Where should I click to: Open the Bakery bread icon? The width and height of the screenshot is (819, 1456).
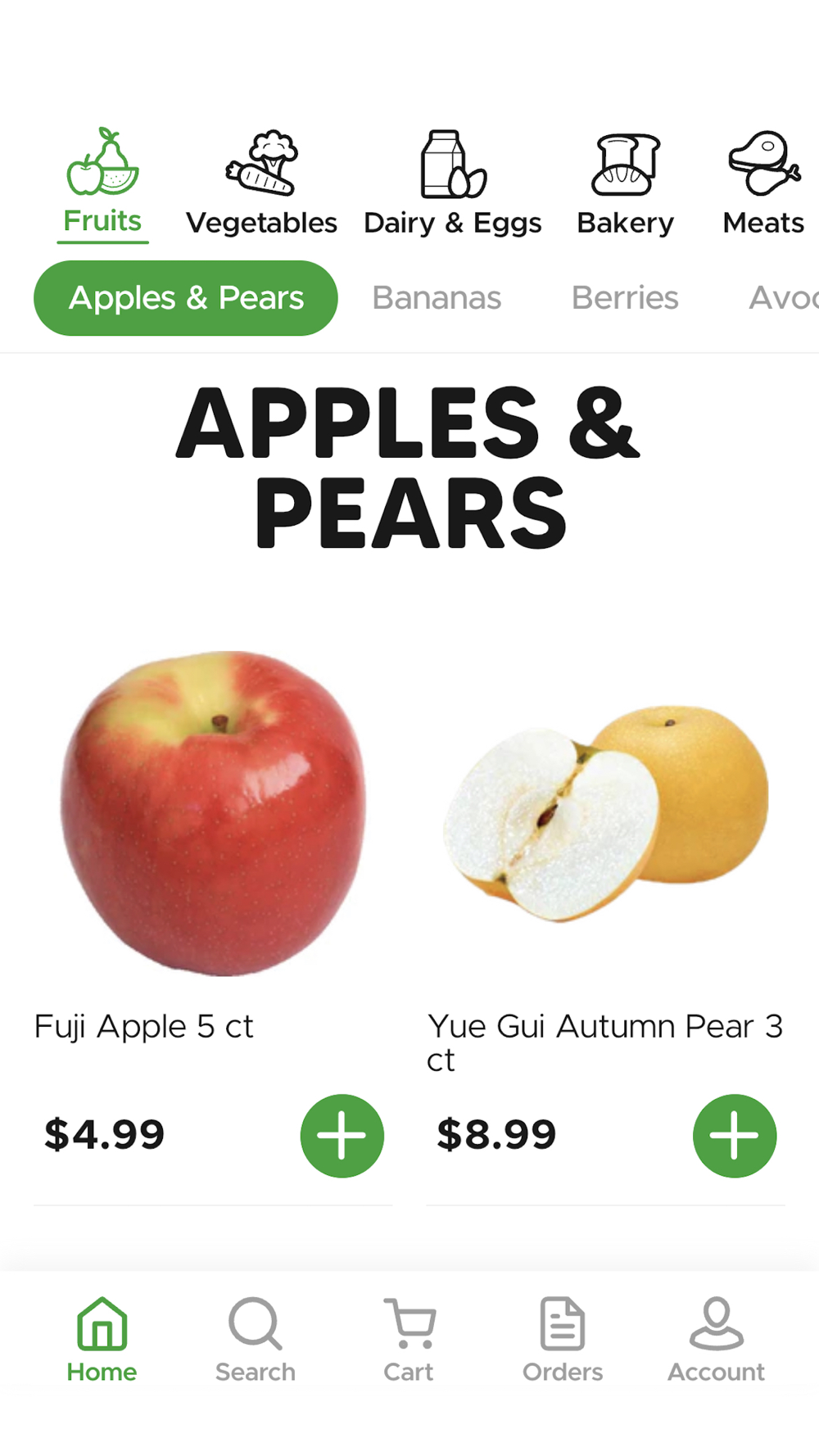click(626, 165)
